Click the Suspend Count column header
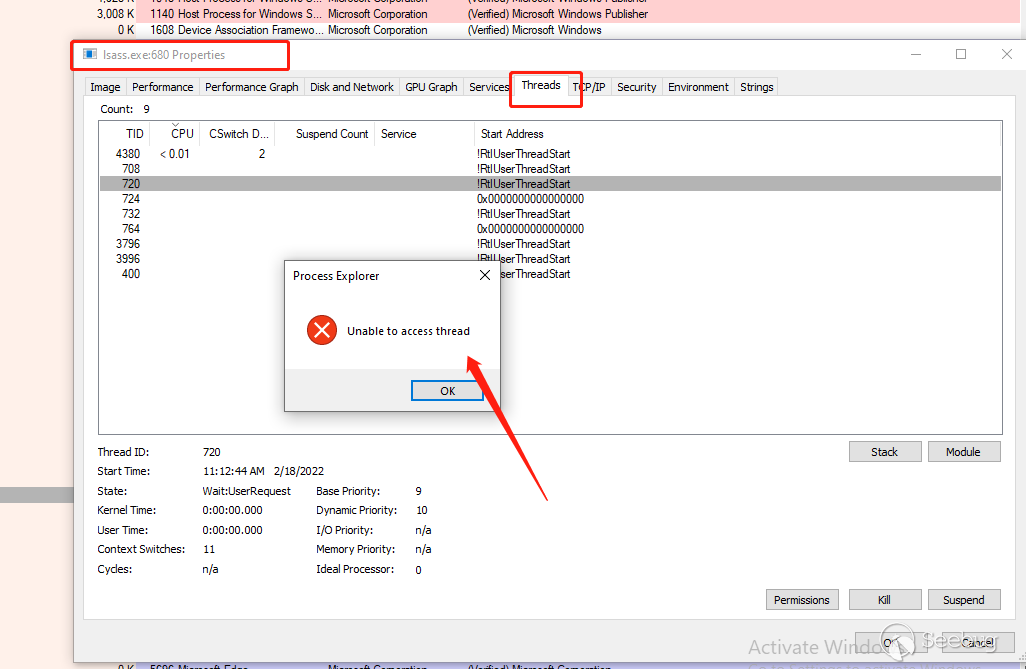This screenshot has width=1026, height=669. pyautogui.click(x=325, y=134)
